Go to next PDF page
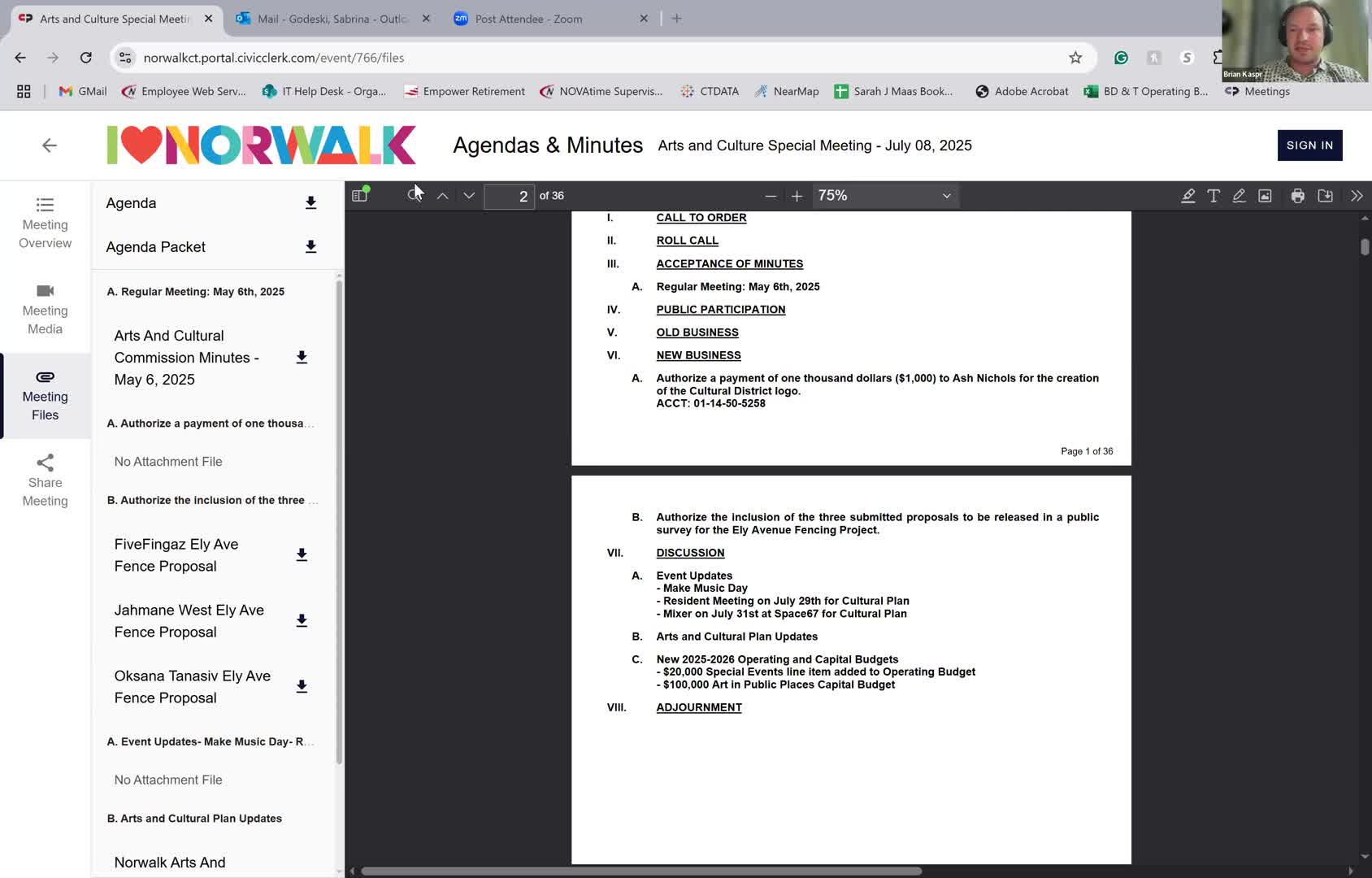Image resolution: width=1372 pixels, height=878 pixels. click(469, 195)
